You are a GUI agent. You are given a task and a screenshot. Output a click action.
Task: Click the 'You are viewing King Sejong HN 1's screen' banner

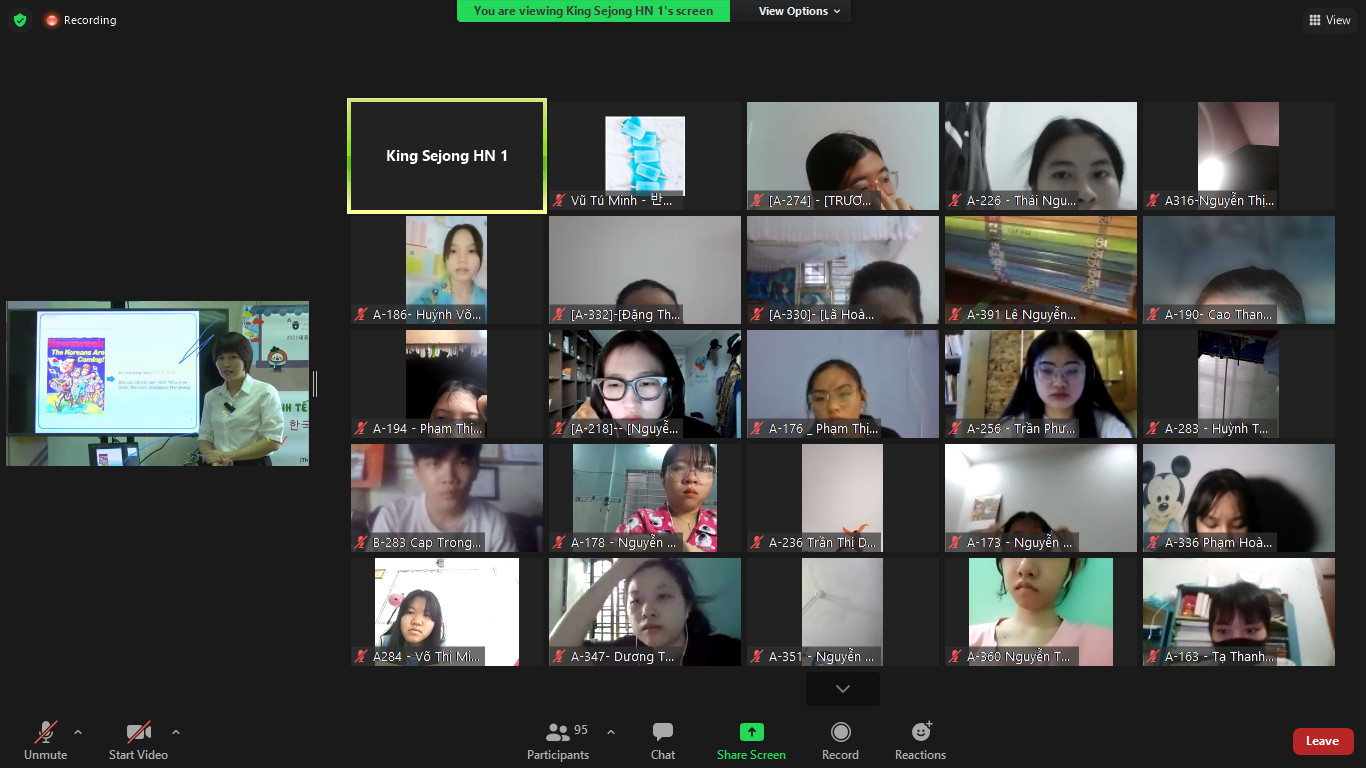coord(593,11)
